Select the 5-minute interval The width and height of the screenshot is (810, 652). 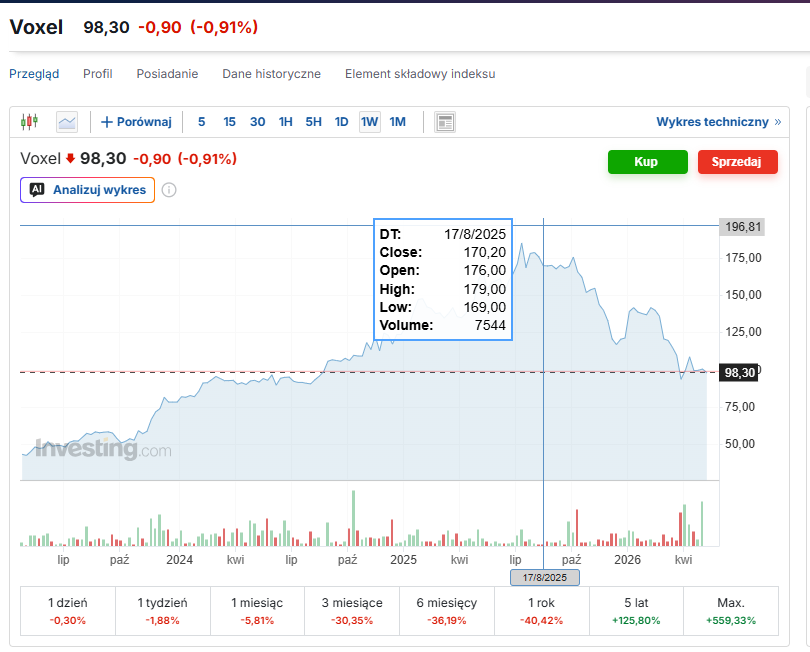click(x=201, y=122)
